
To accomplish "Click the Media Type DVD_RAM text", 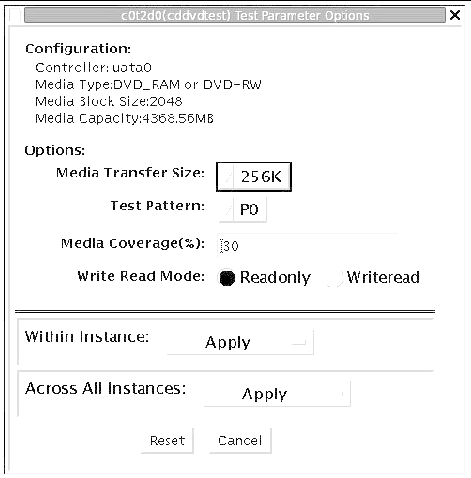I will pos(148,85).
